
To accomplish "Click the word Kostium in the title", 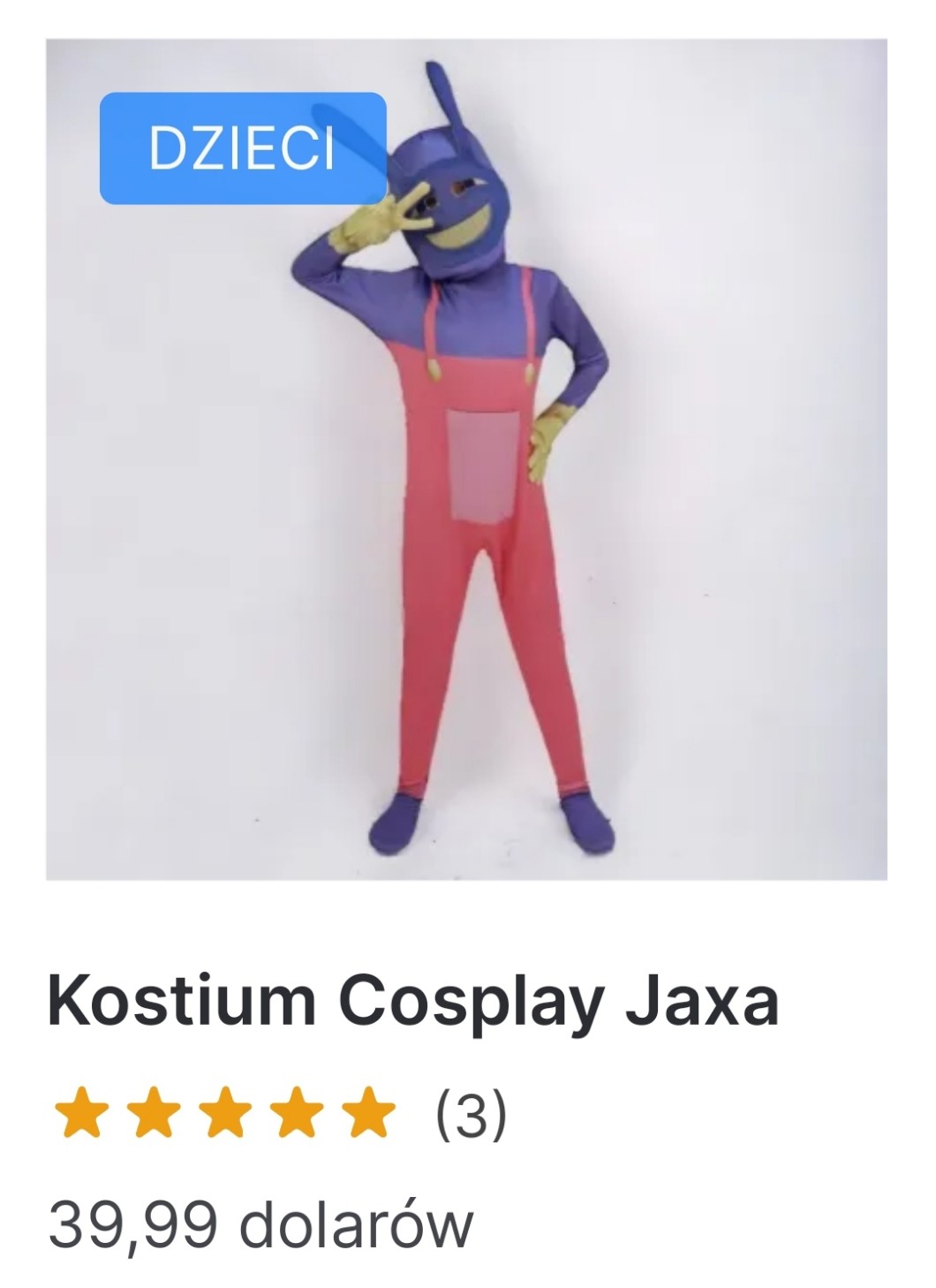I will [182, 1001].
